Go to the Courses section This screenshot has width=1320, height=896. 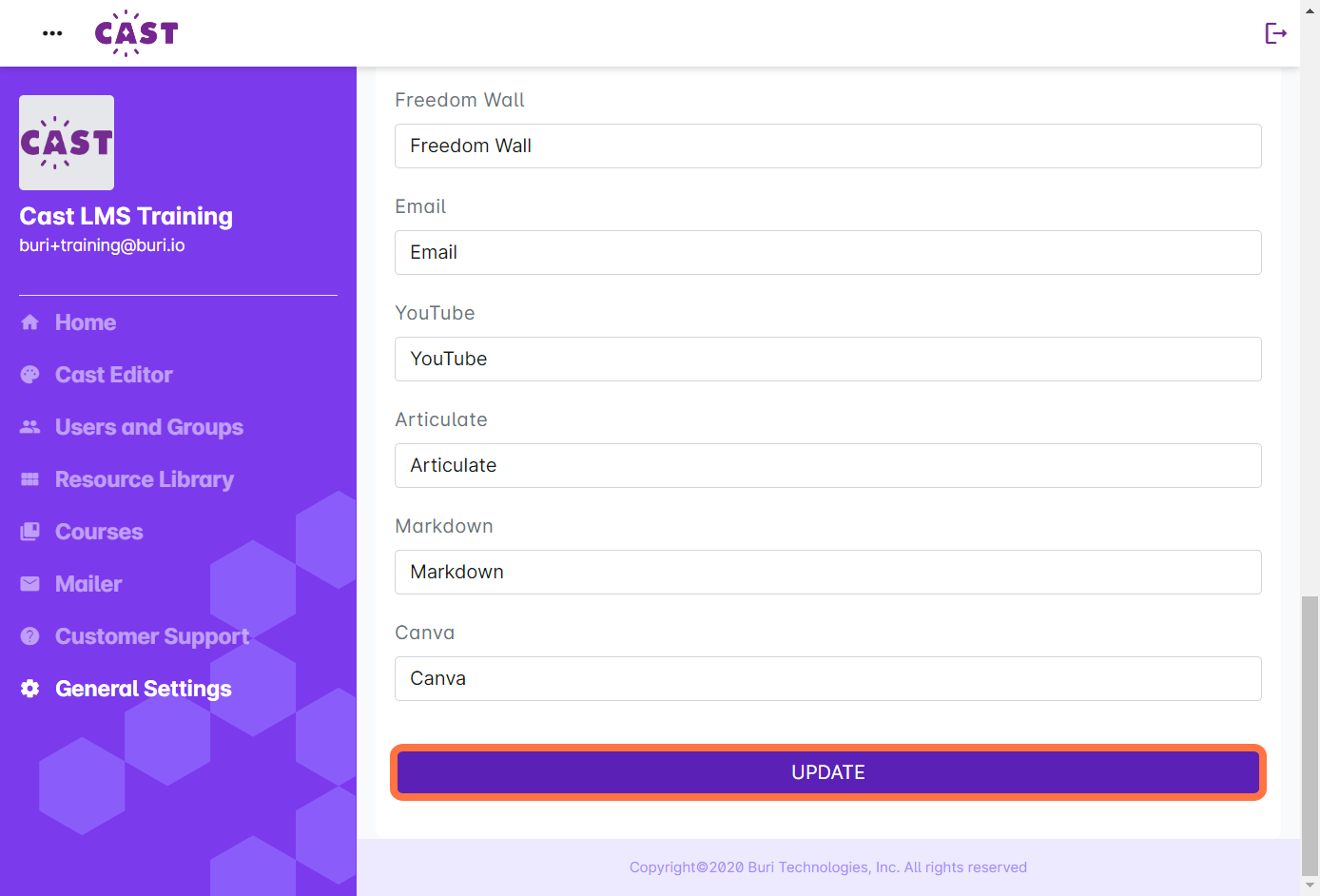[x=99, y=532]
